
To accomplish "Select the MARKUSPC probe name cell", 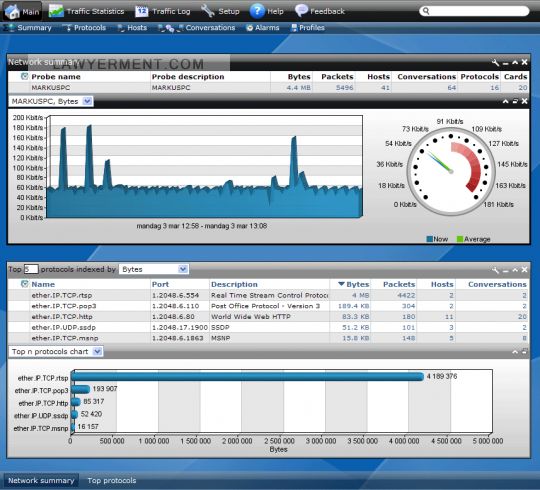I will pos(51,87).
